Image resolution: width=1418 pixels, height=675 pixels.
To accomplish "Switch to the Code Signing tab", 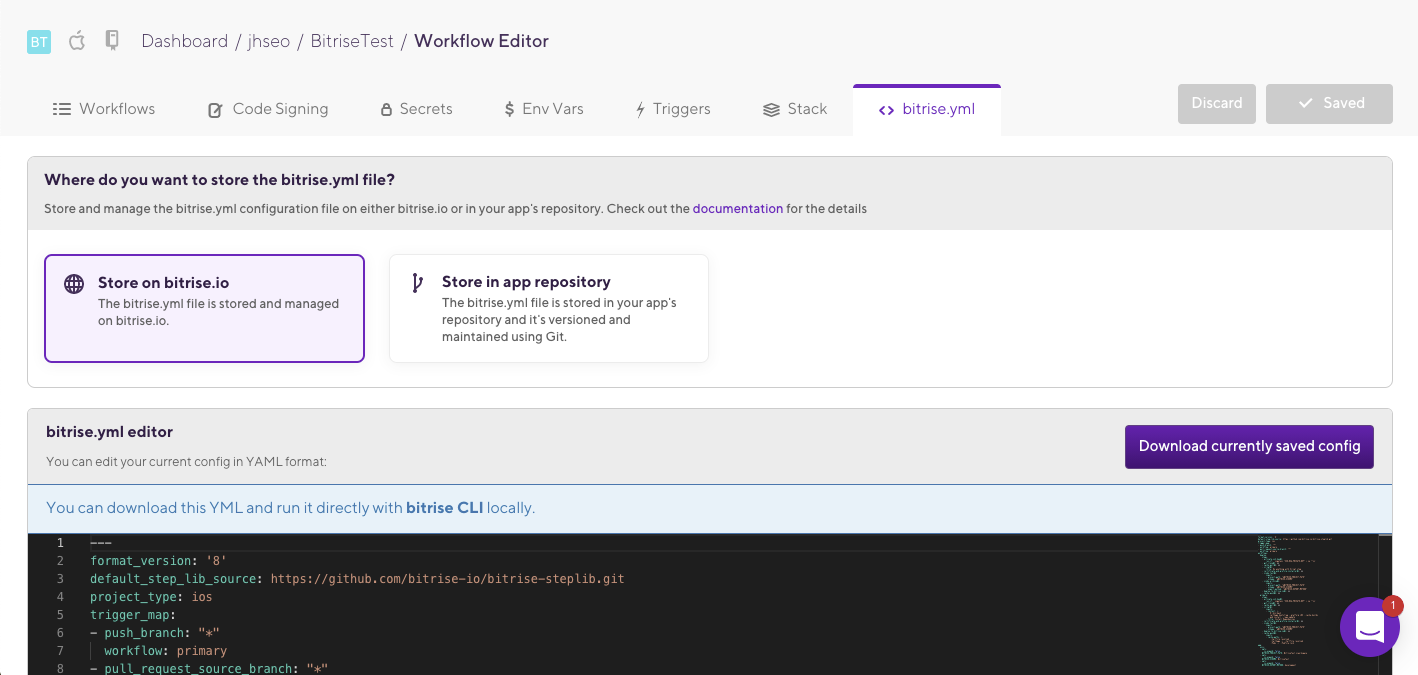I will pos(268,109).
